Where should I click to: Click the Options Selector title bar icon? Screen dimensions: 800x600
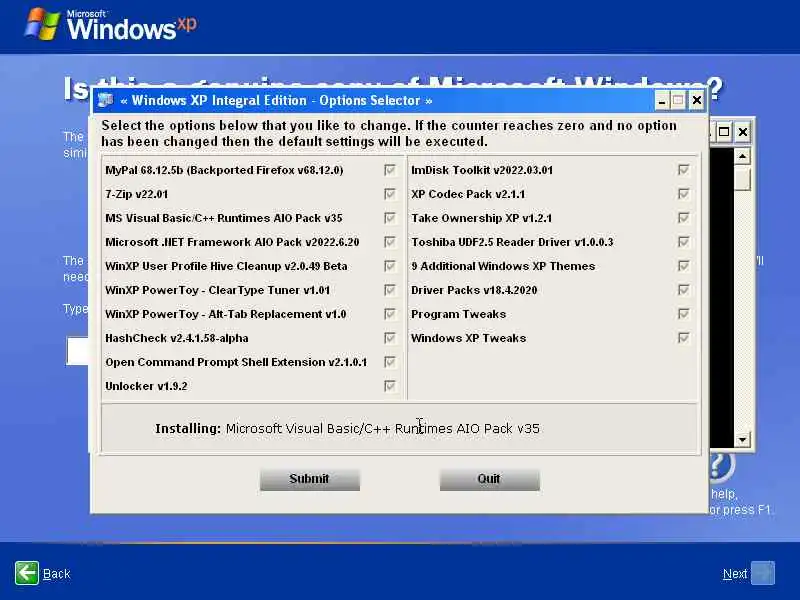click(x=105, y=100)
